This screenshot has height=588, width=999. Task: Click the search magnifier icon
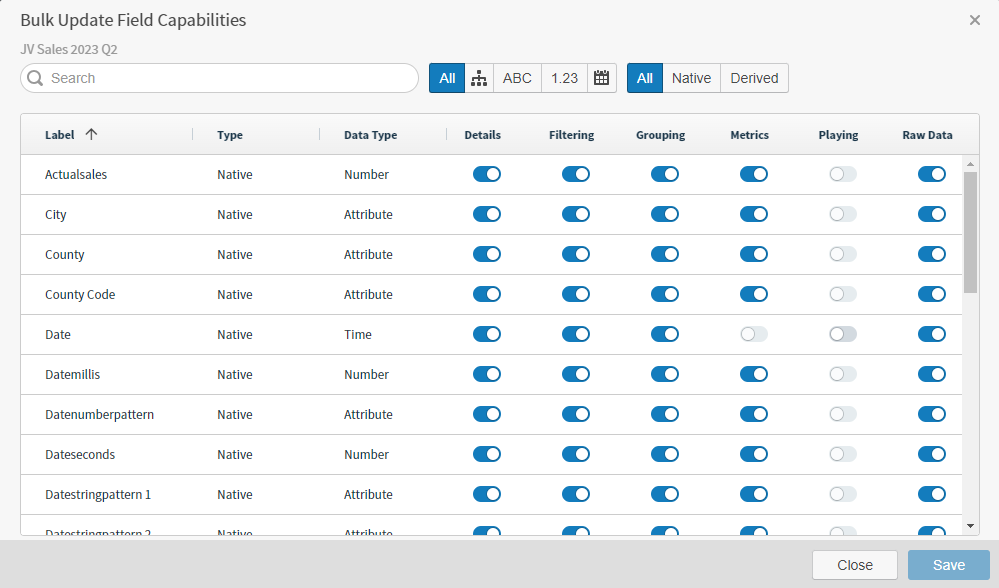34,77
